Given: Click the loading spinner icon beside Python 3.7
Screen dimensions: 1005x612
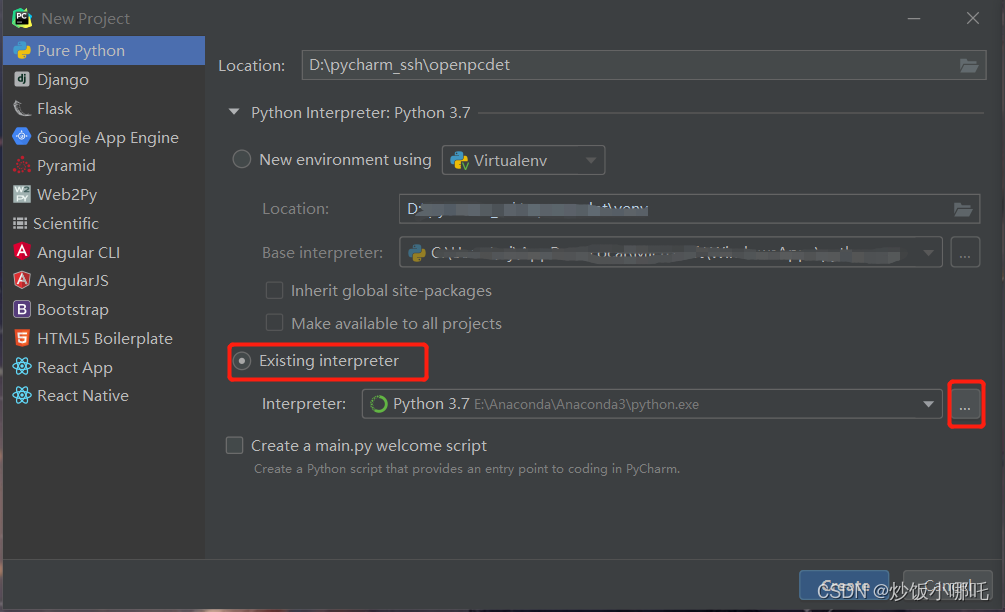Looking at the screenshot, I should click(379, 404).
